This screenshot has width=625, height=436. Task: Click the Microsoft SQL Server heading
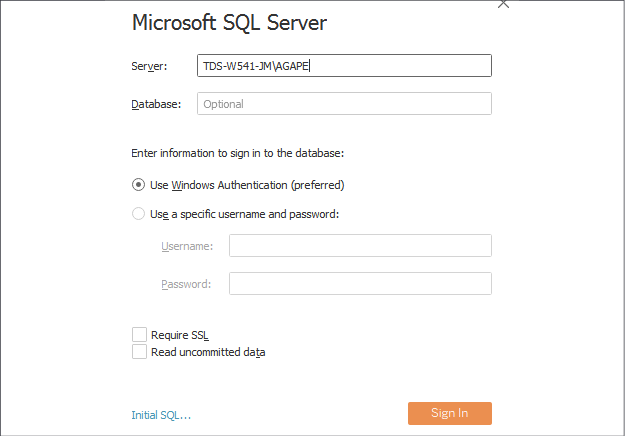[229, 23]
